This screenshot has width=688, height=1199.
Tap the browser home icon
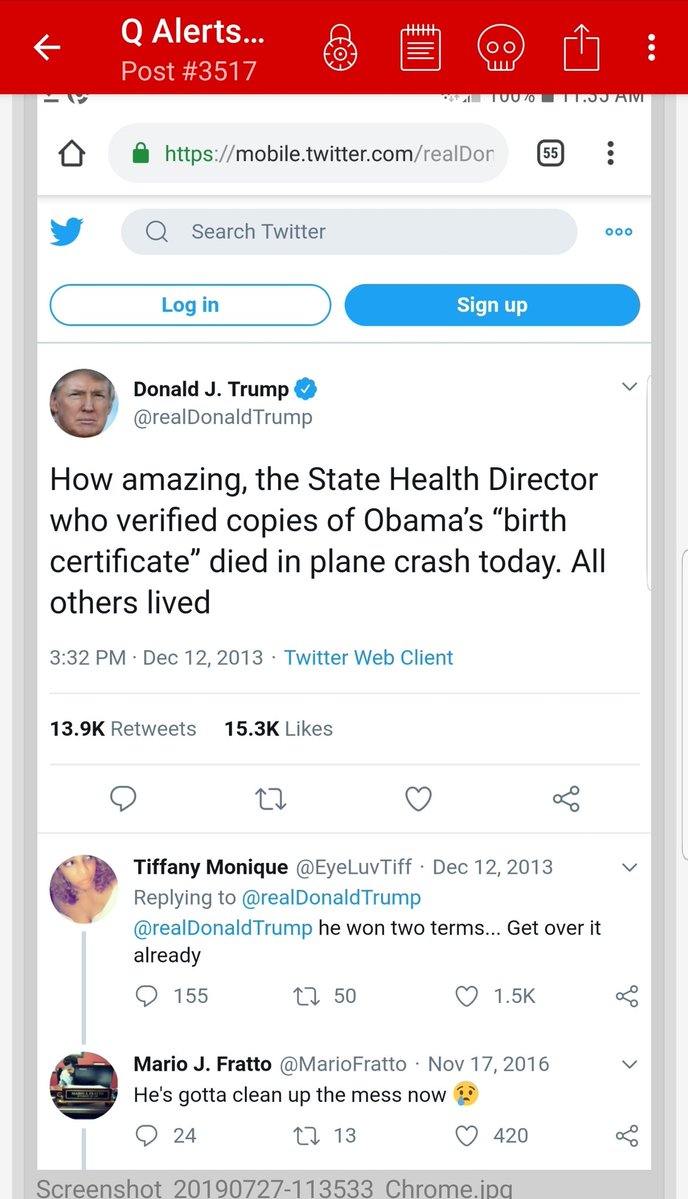coord(72,153)
